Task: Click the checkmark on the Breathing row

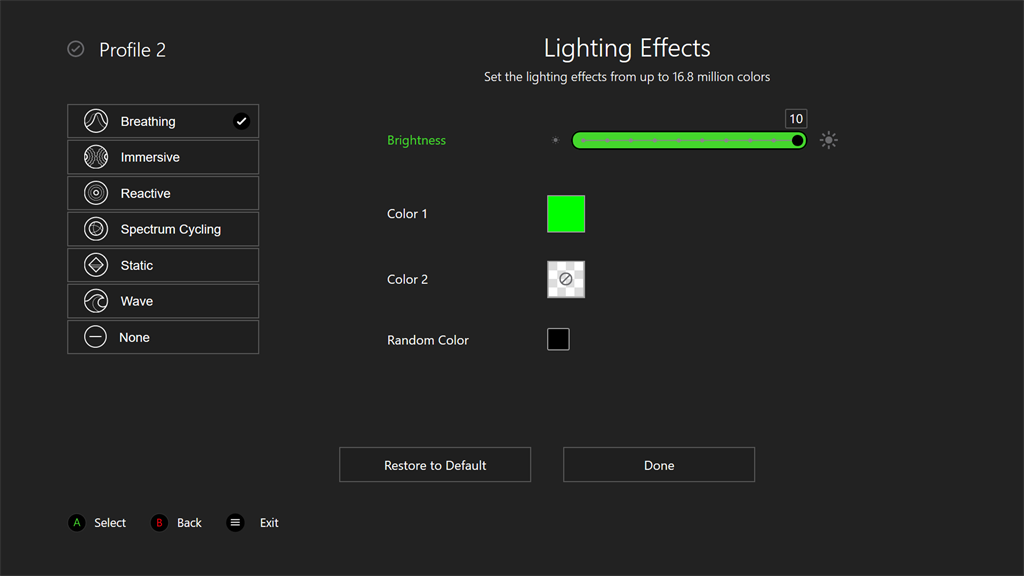Action: (x=242, y=121)
